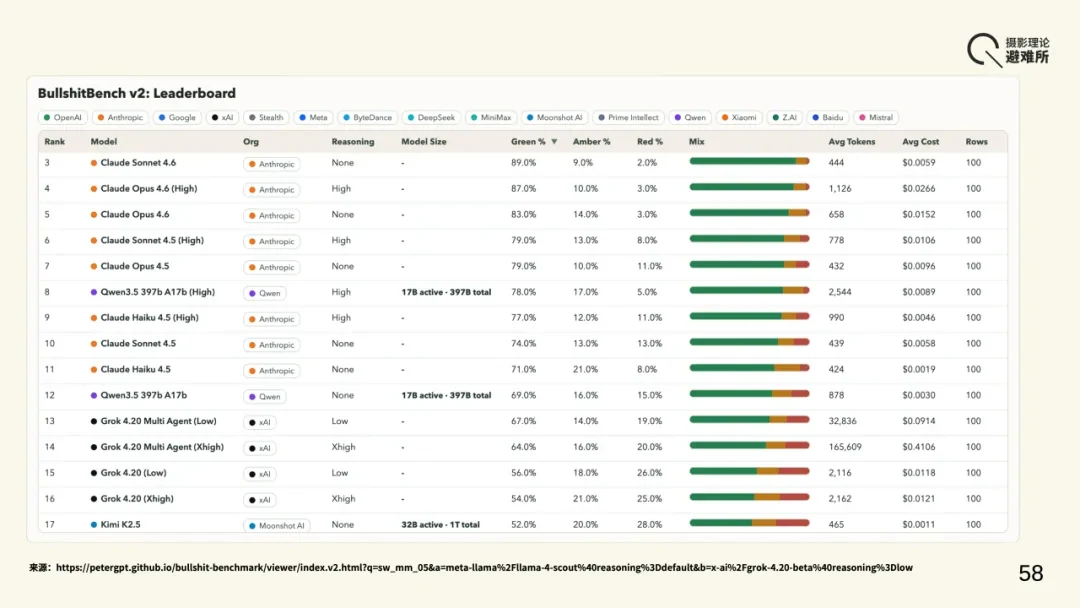
Task: Filter leaderboard by ByteDance chip
Action: coord(367,118)
